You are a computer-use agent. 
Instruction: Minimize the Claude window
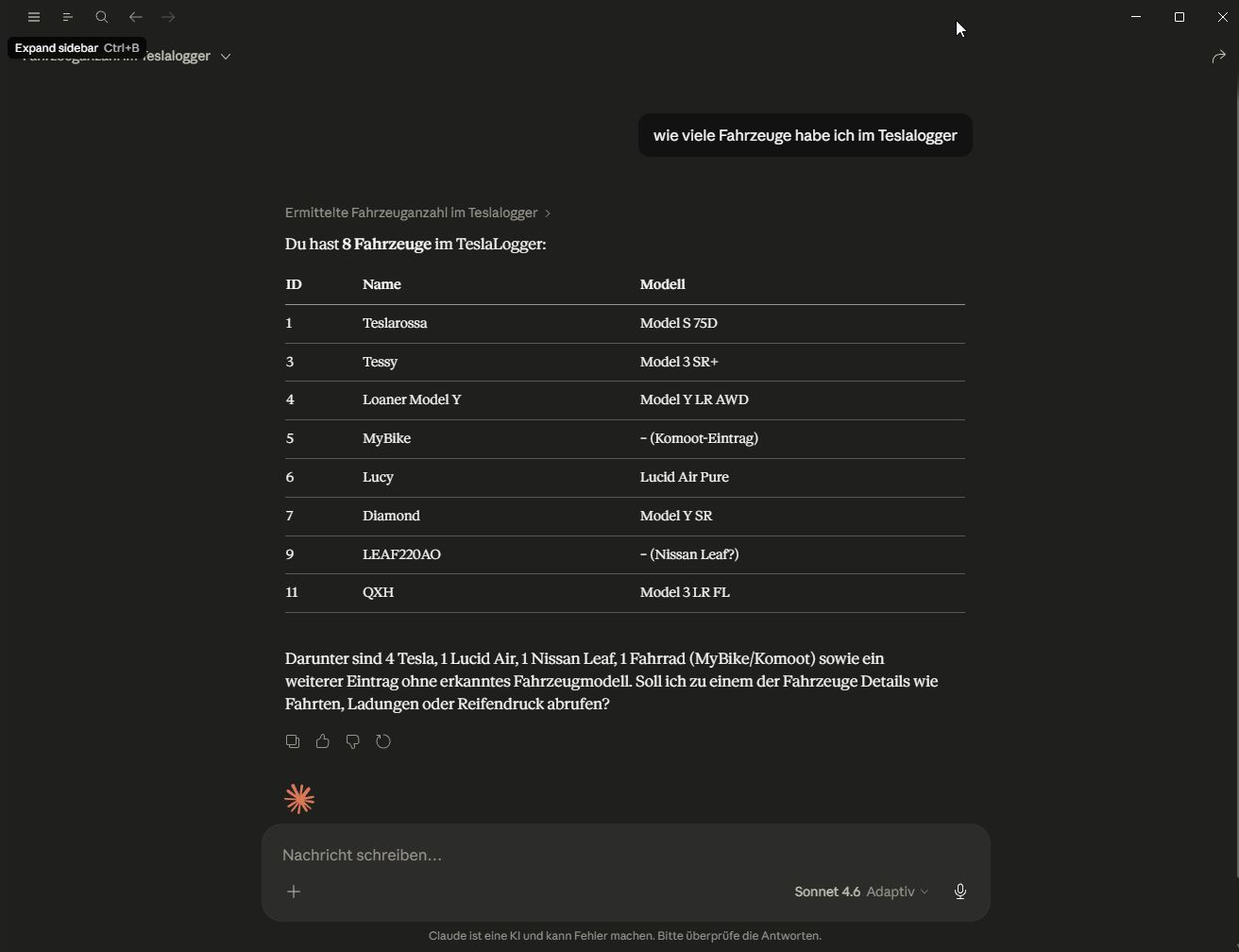[1136, 17]
